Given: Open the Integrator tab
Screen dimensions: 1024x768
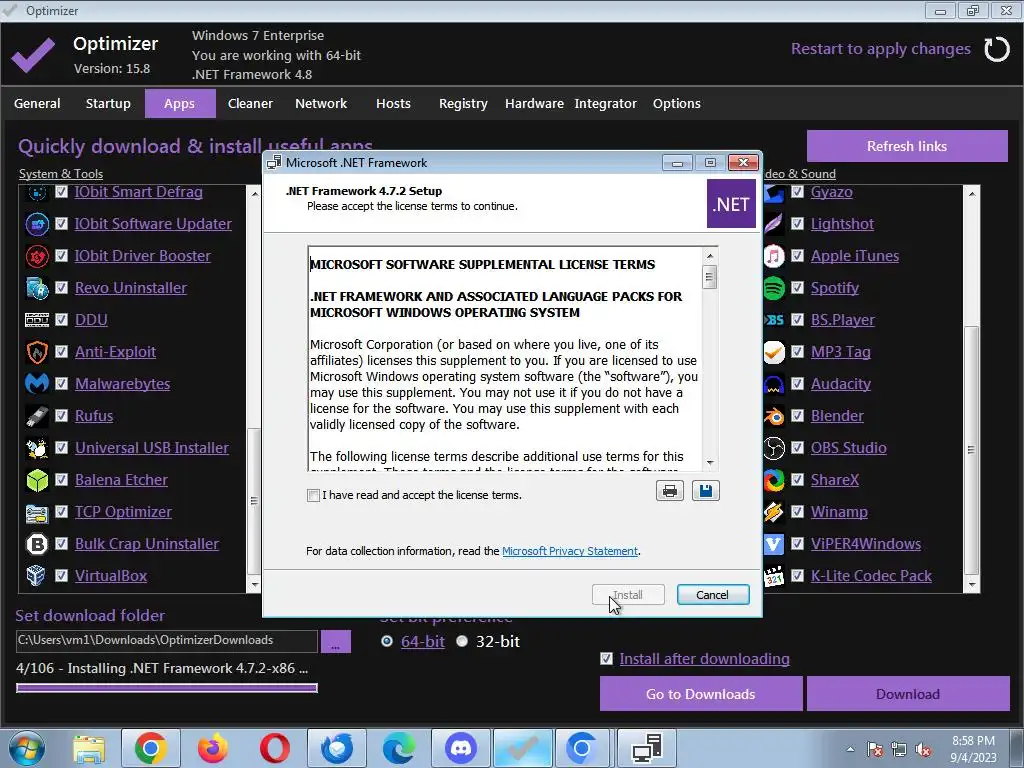Looking at the screenshot, I should pos(605,103).
